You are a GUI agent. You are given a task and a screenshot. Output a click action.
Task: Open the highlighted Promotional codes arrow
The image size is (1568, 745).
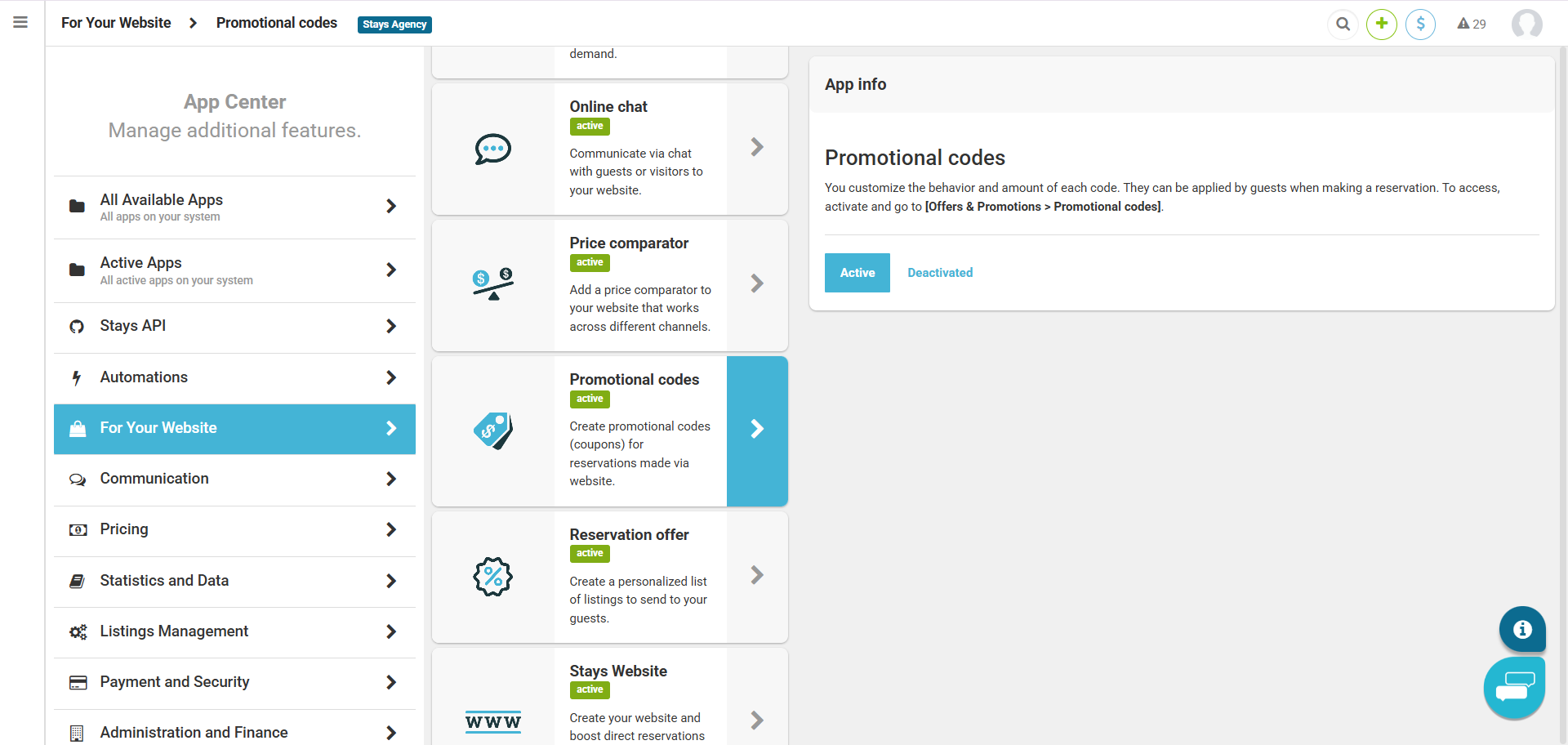pos(757,430)
